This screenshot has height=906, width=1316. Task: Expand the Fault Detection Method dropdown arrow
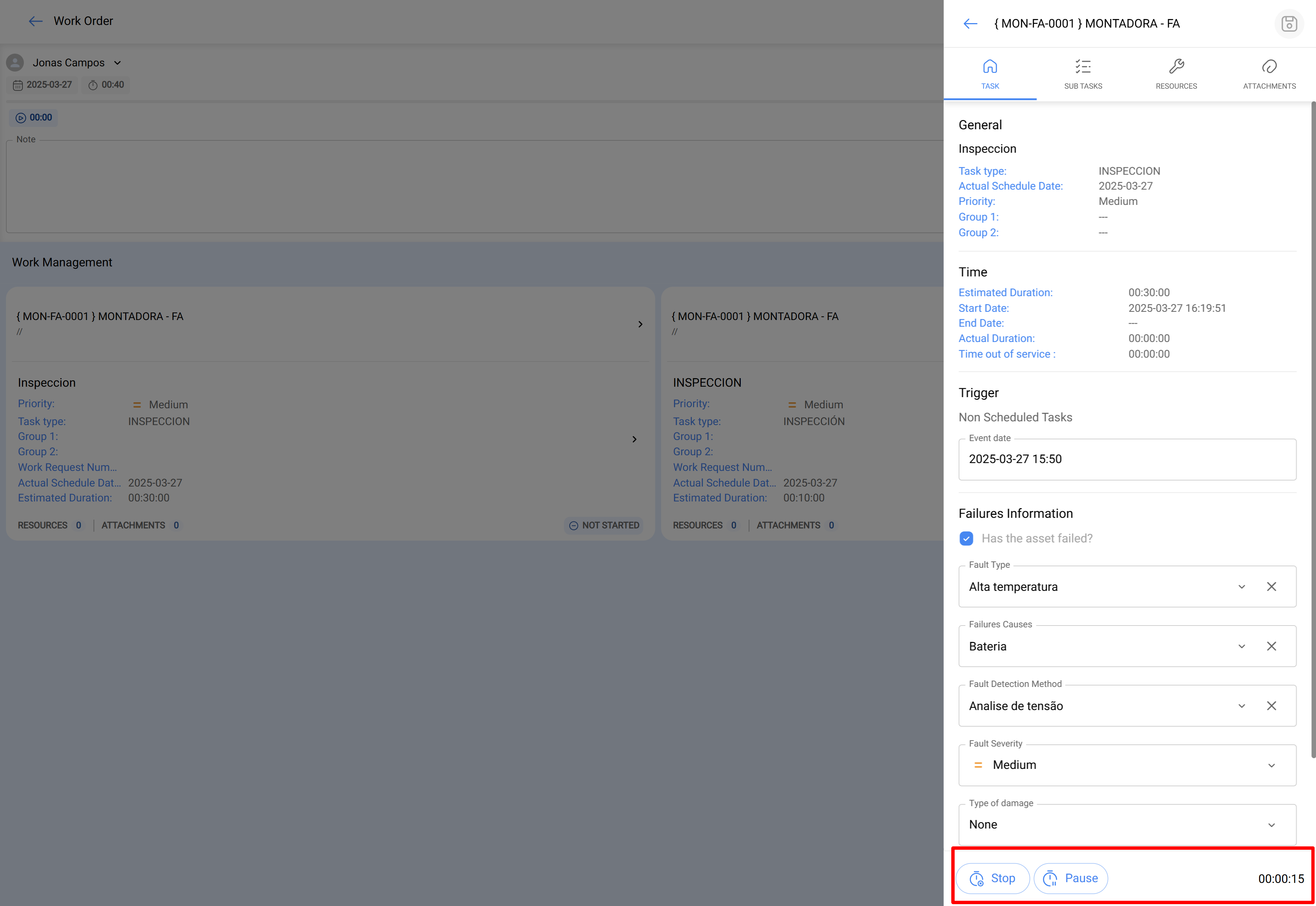point(1241,706)
